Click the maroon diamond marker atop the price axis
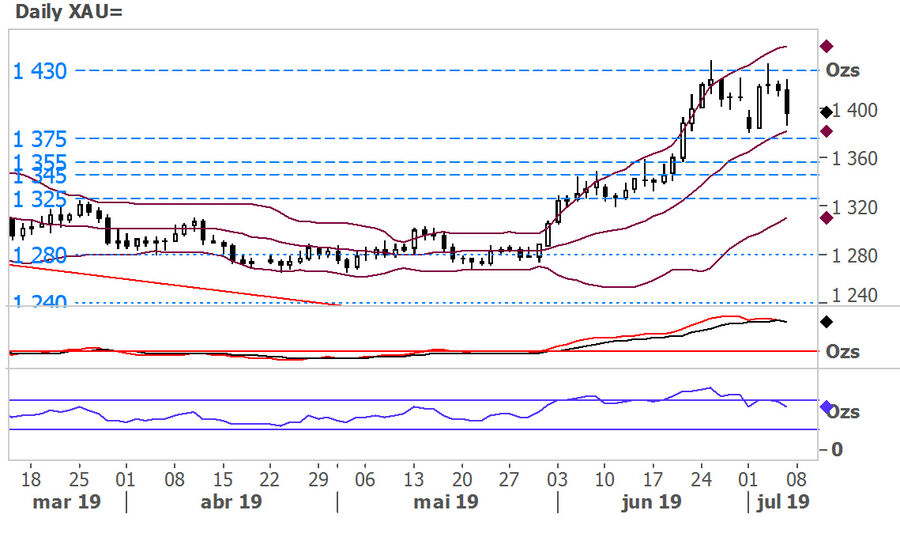The height and width of the screenshot is (533, 900). coord(827,46)
